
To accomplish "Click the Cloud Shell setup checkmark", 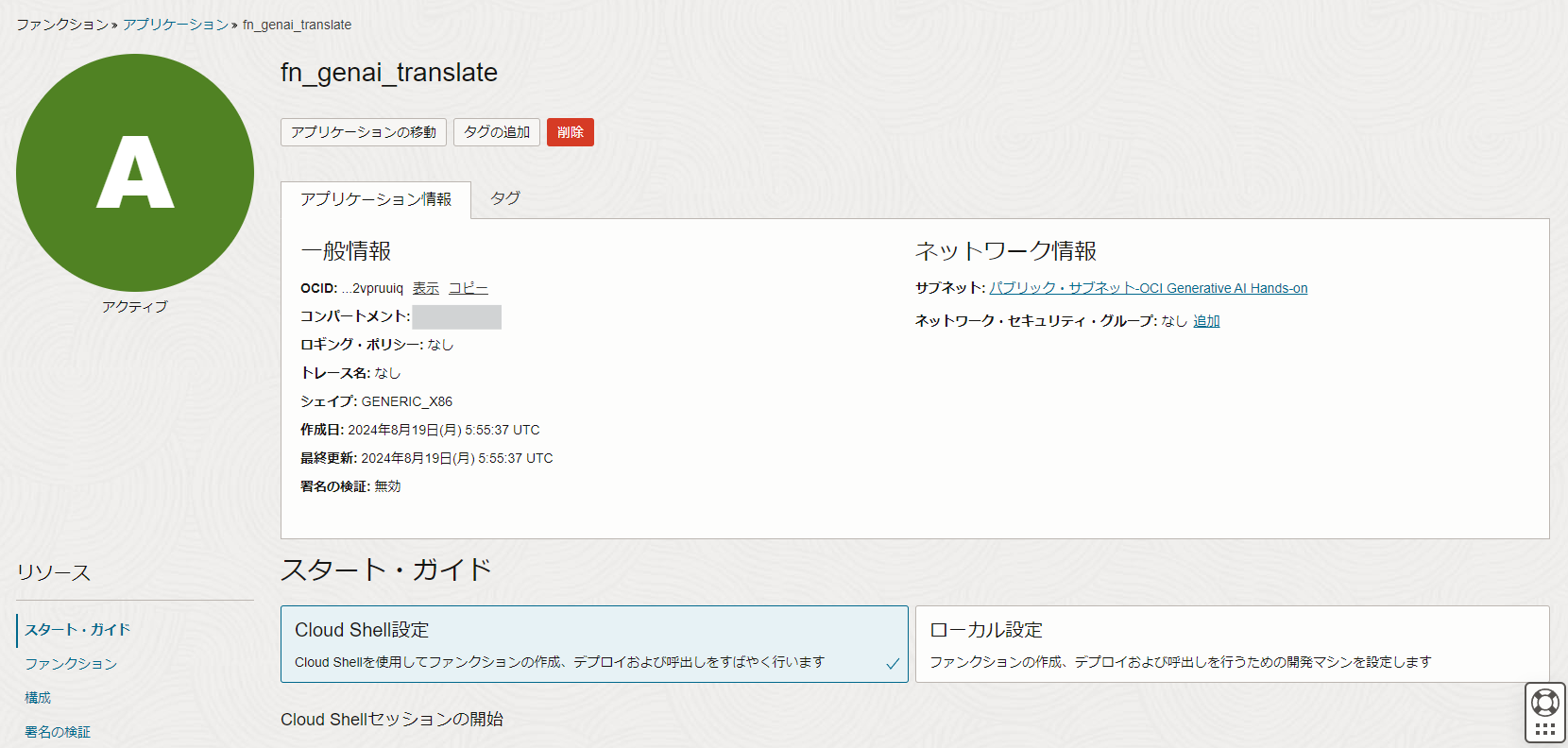I will 893,664.
